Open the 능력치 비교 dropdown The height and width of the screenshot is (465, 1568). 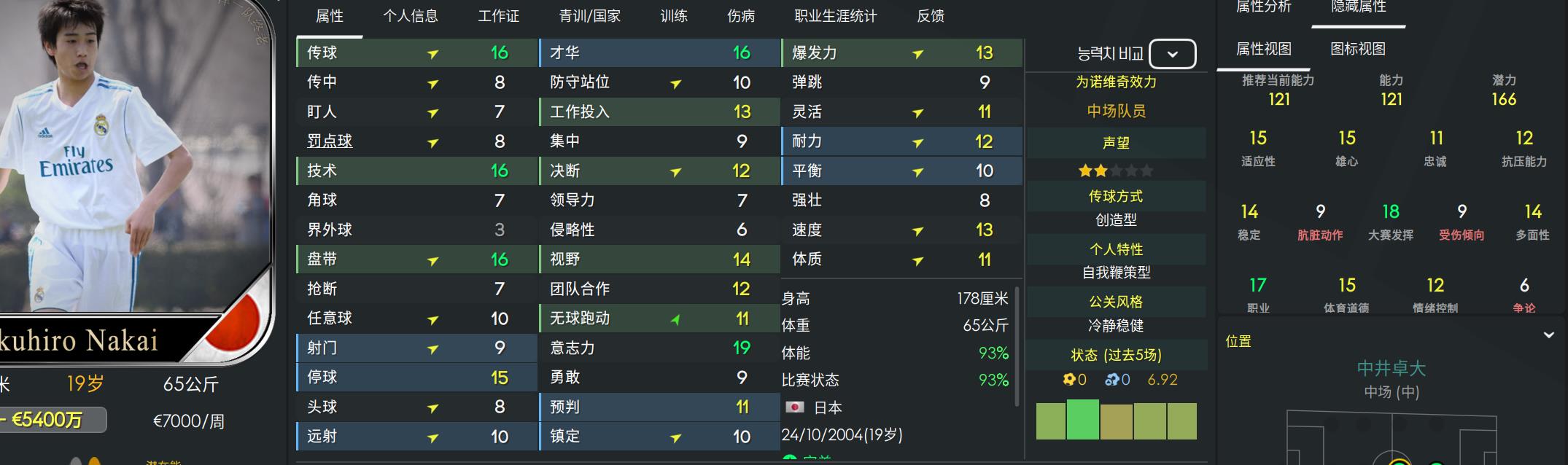[1172, 54]
